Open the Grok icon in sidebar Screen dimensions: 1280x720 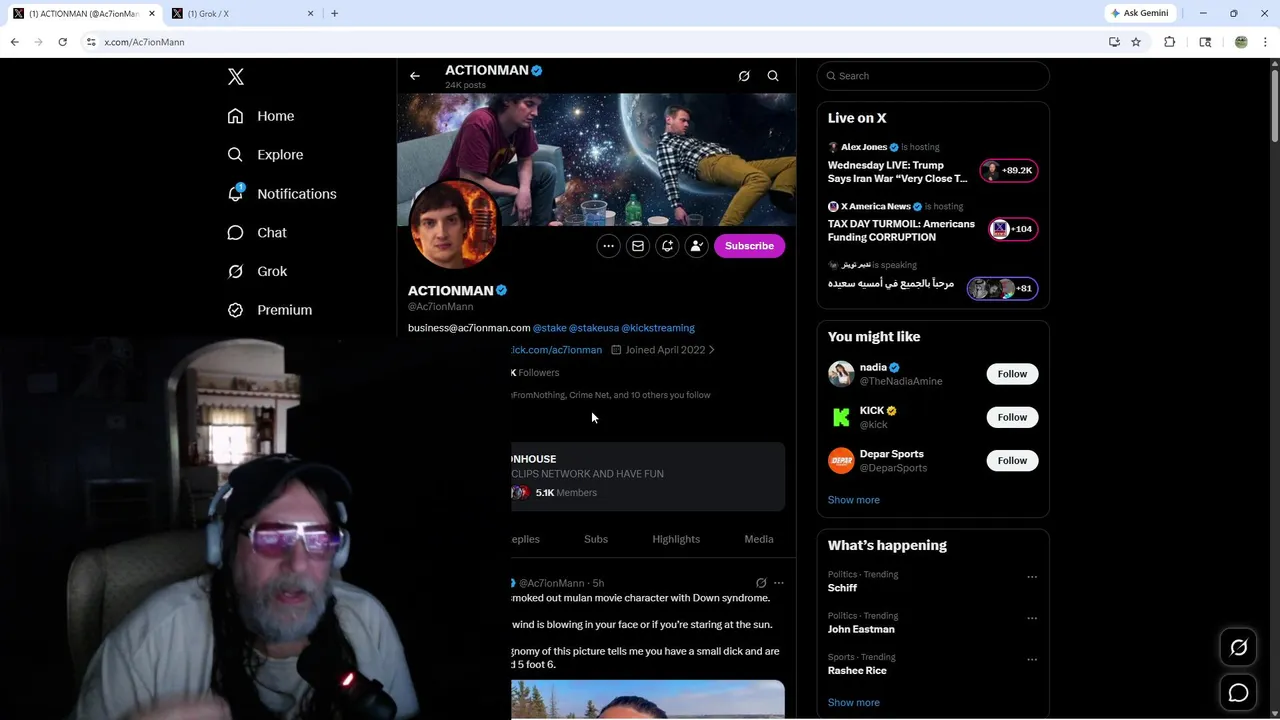(x=235, y=271)
